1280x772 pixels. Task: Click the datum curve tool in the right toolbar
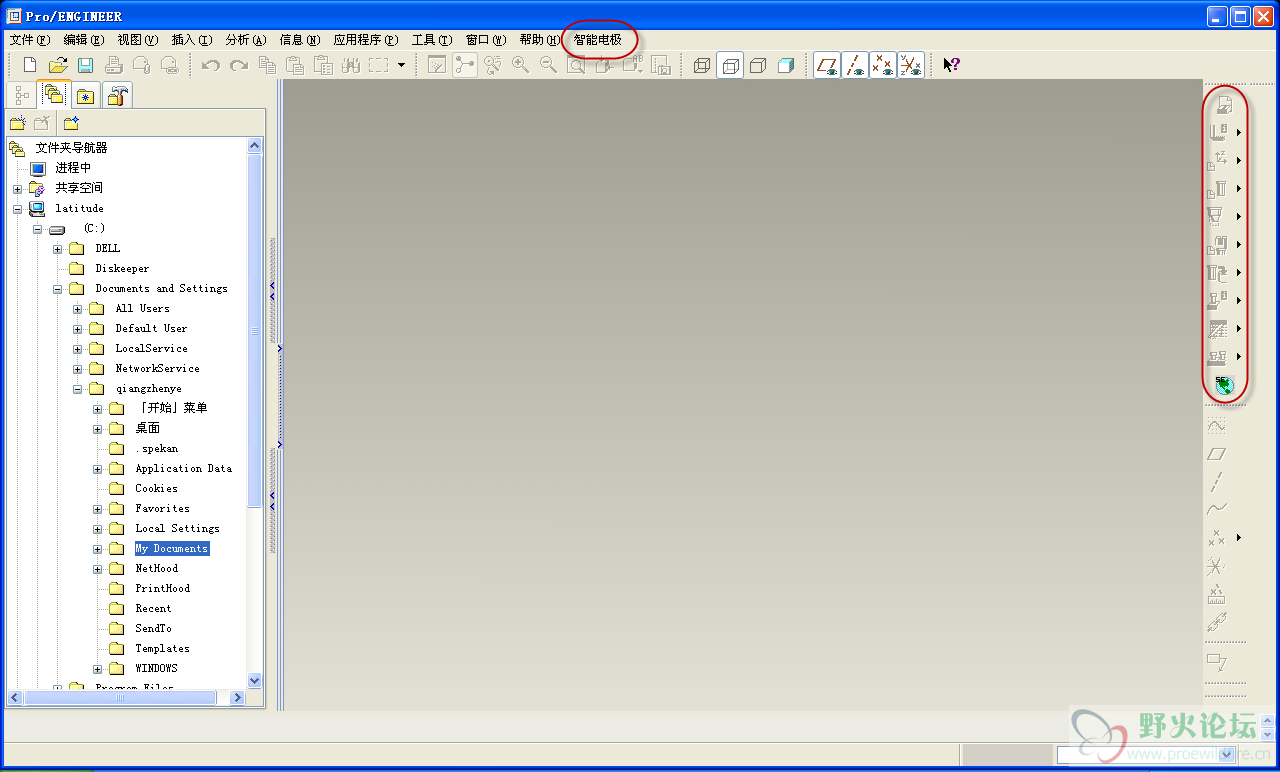click(x=1216, y=510)
